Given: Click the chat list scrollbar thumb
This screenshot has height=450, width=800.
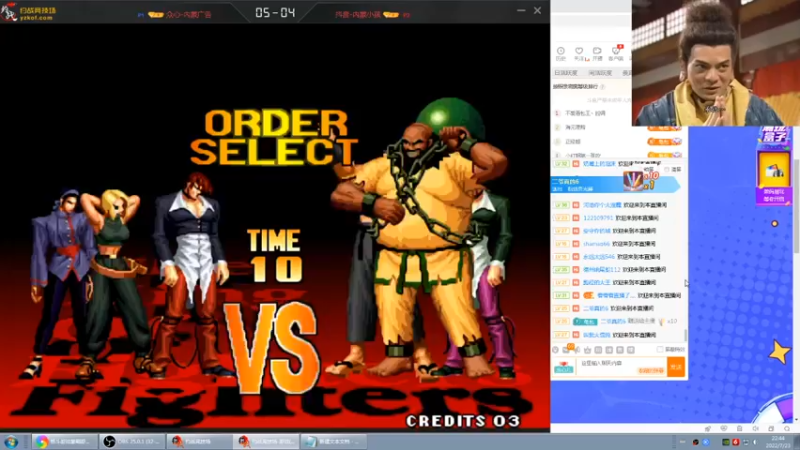Looking at the screenshot, I should click(686, 335).
